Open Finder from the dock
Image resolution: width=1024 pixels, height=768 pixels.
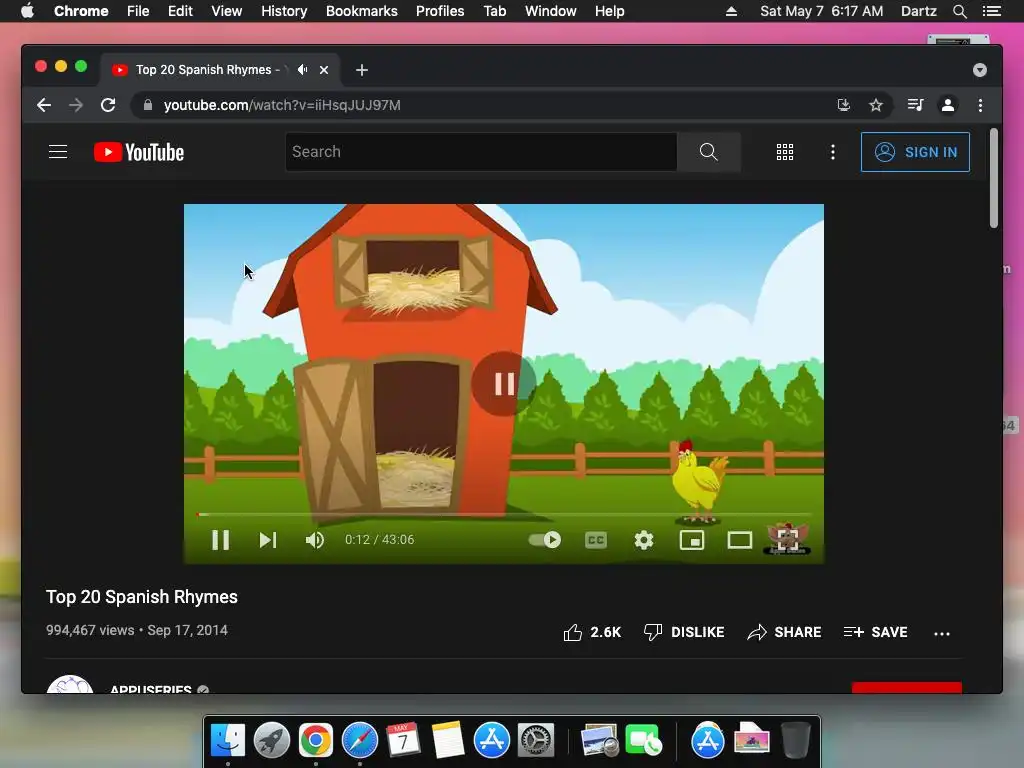point(227,740)
